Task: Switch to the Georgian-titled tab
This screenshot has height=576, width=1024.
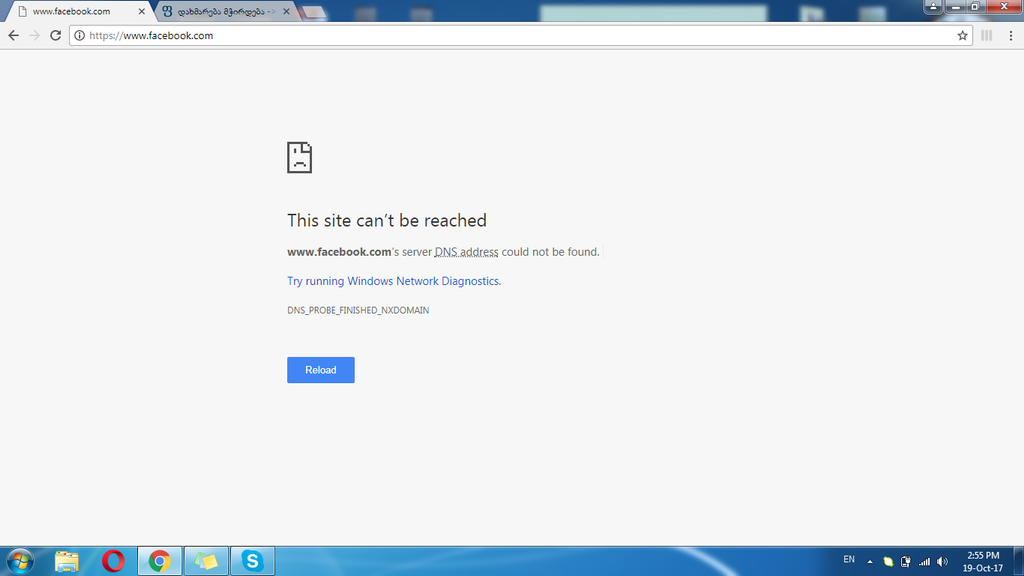Action: 225,11
